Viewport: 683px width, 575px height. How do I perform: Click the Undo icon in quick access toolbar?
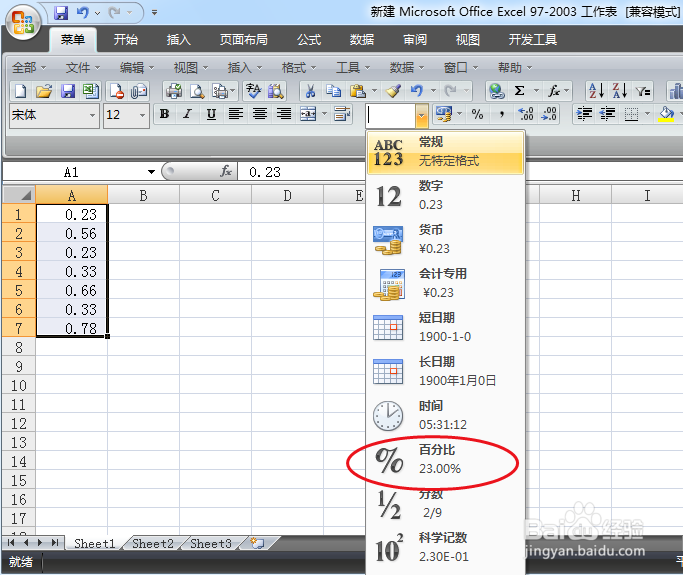[82, 13]
